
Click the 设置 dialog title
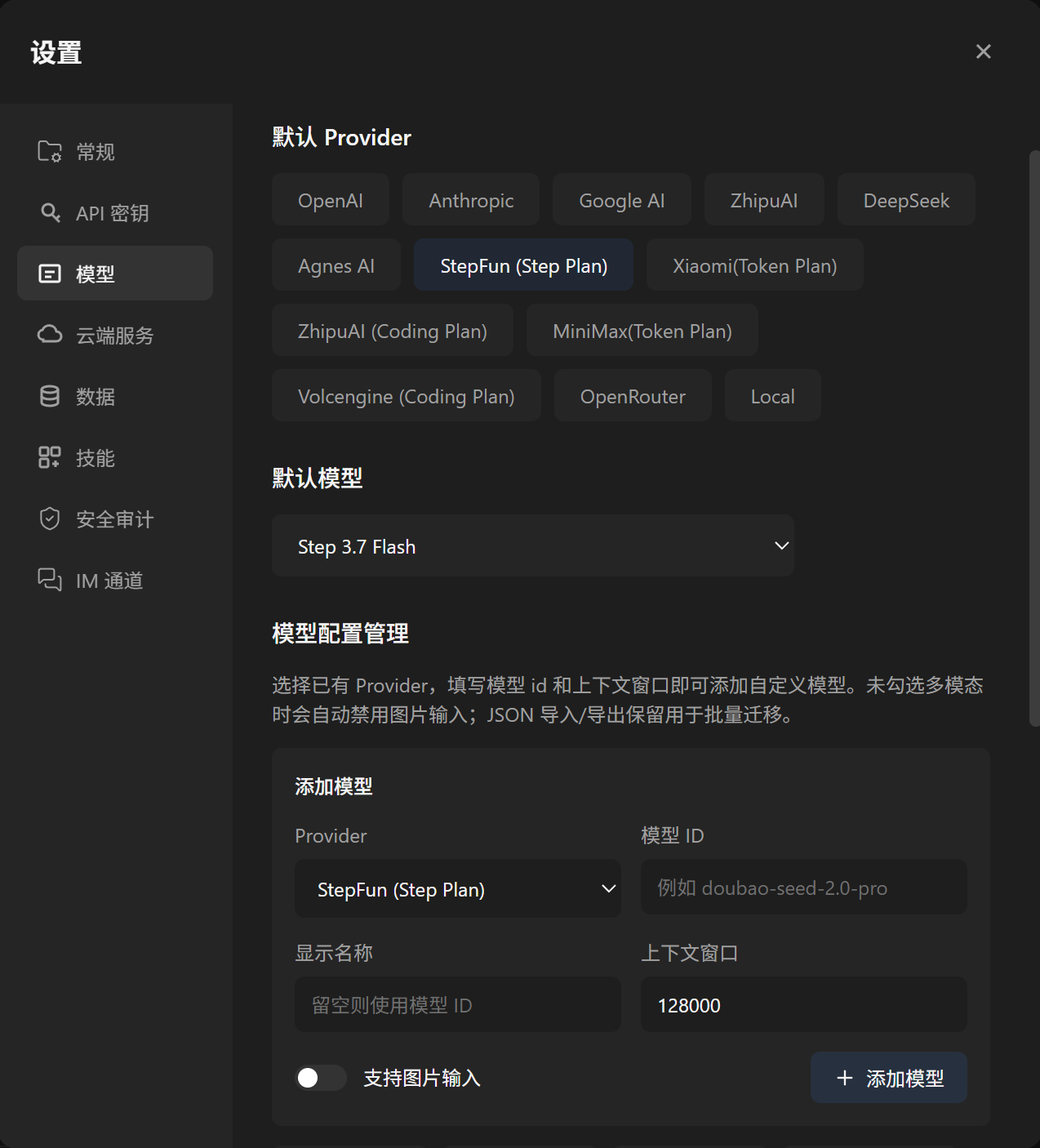pos(56,52)
